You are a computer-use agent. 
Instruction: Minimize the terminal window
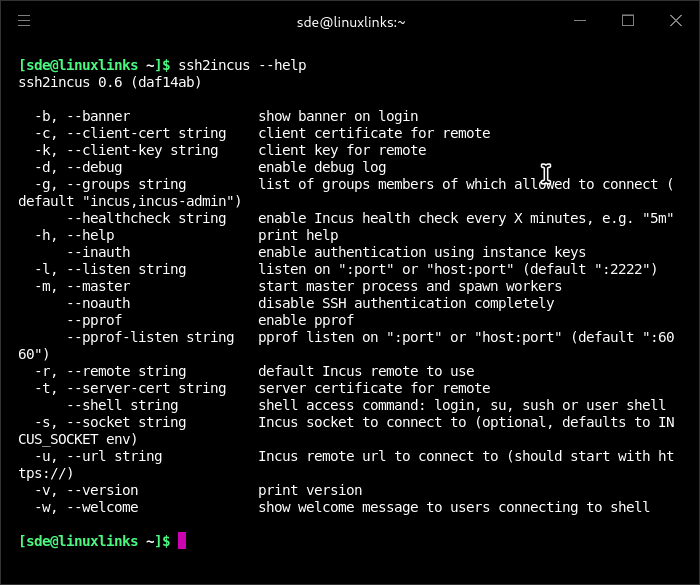581,20
